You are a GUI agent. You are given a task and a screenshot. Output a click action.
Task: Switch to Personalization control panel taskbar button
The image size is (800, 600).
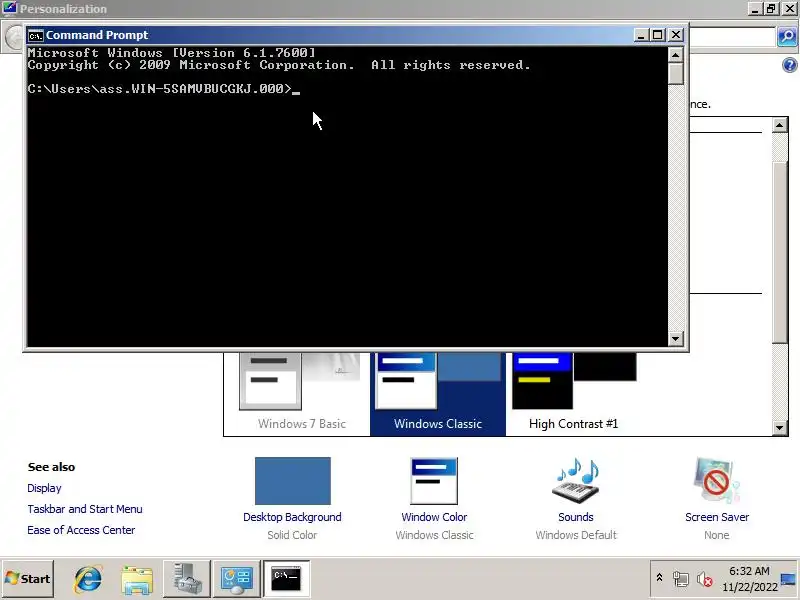point(236,579)
